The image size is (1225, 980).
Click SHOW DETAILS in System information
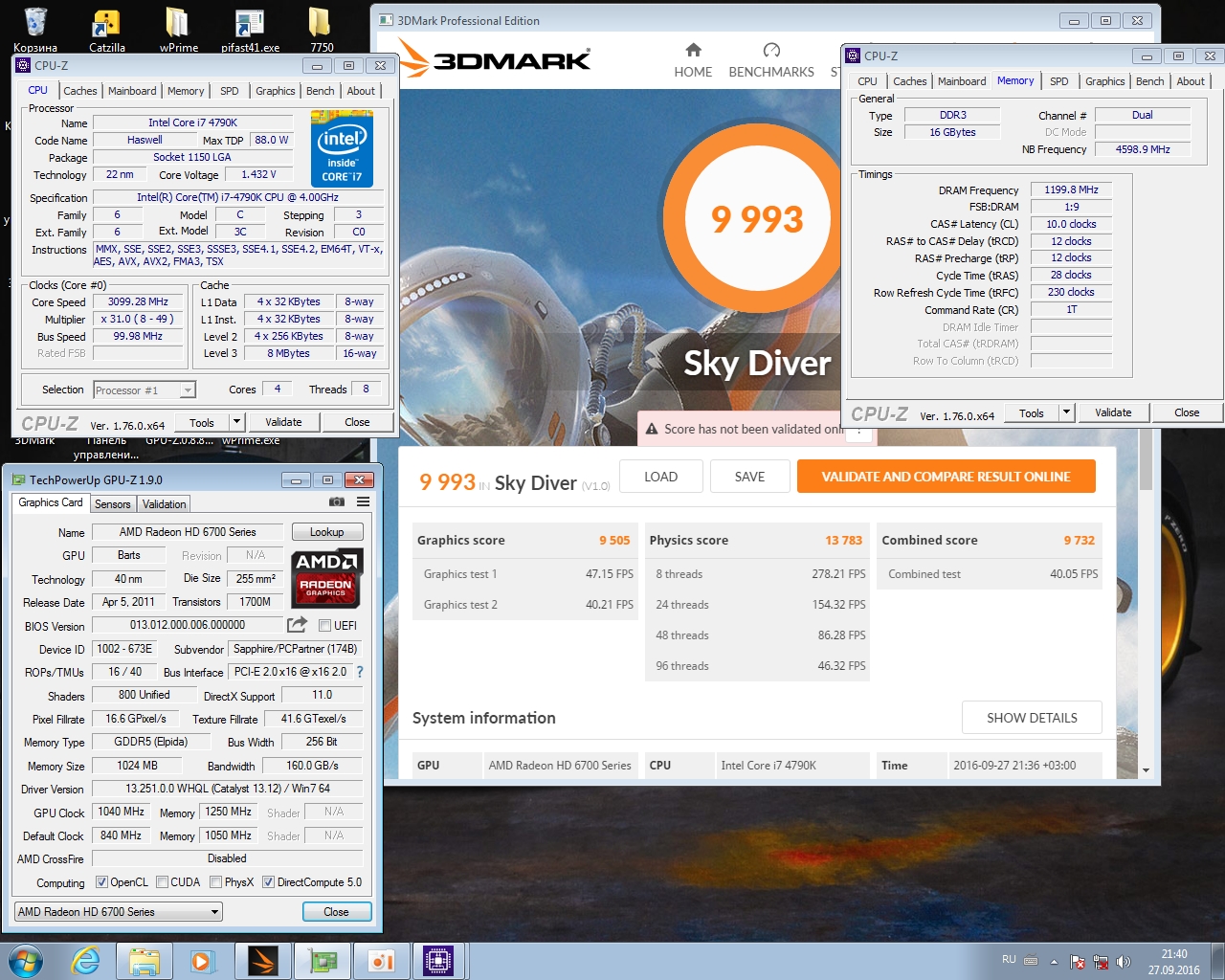[1032, 718]
